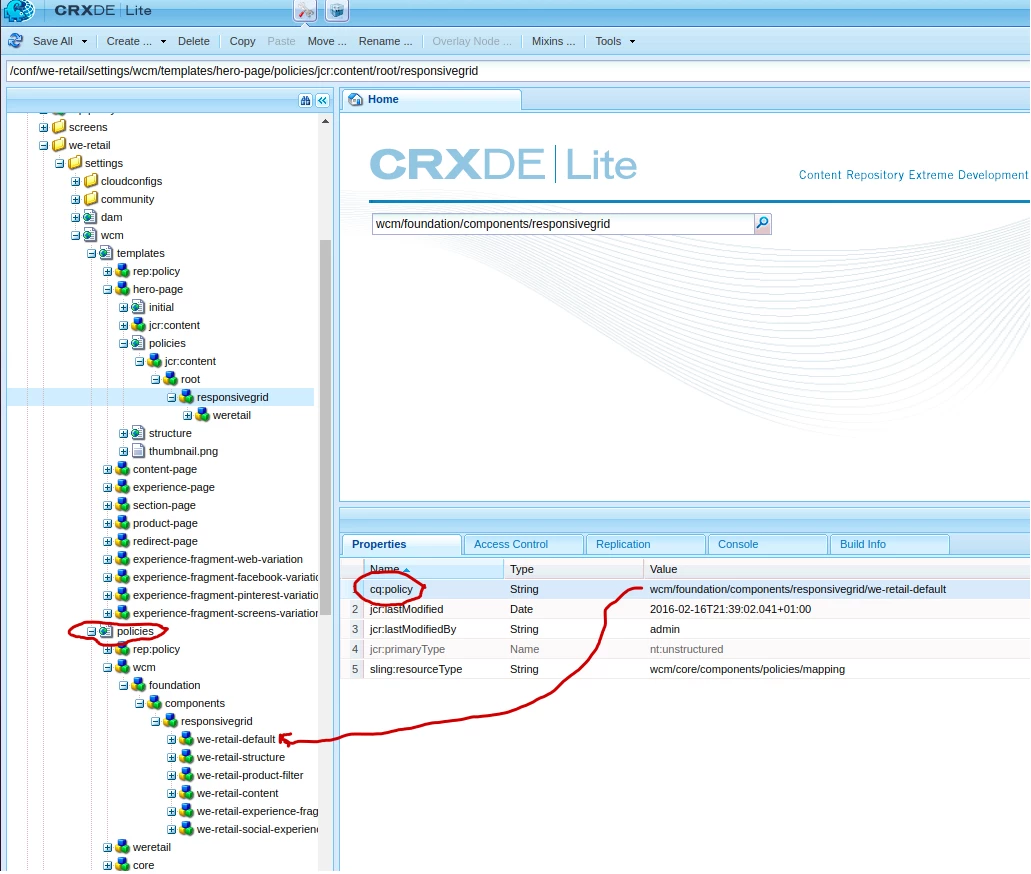Click the we-retail folder icon
Viewport: 1031px width, 874px height.
coord(59,145)
